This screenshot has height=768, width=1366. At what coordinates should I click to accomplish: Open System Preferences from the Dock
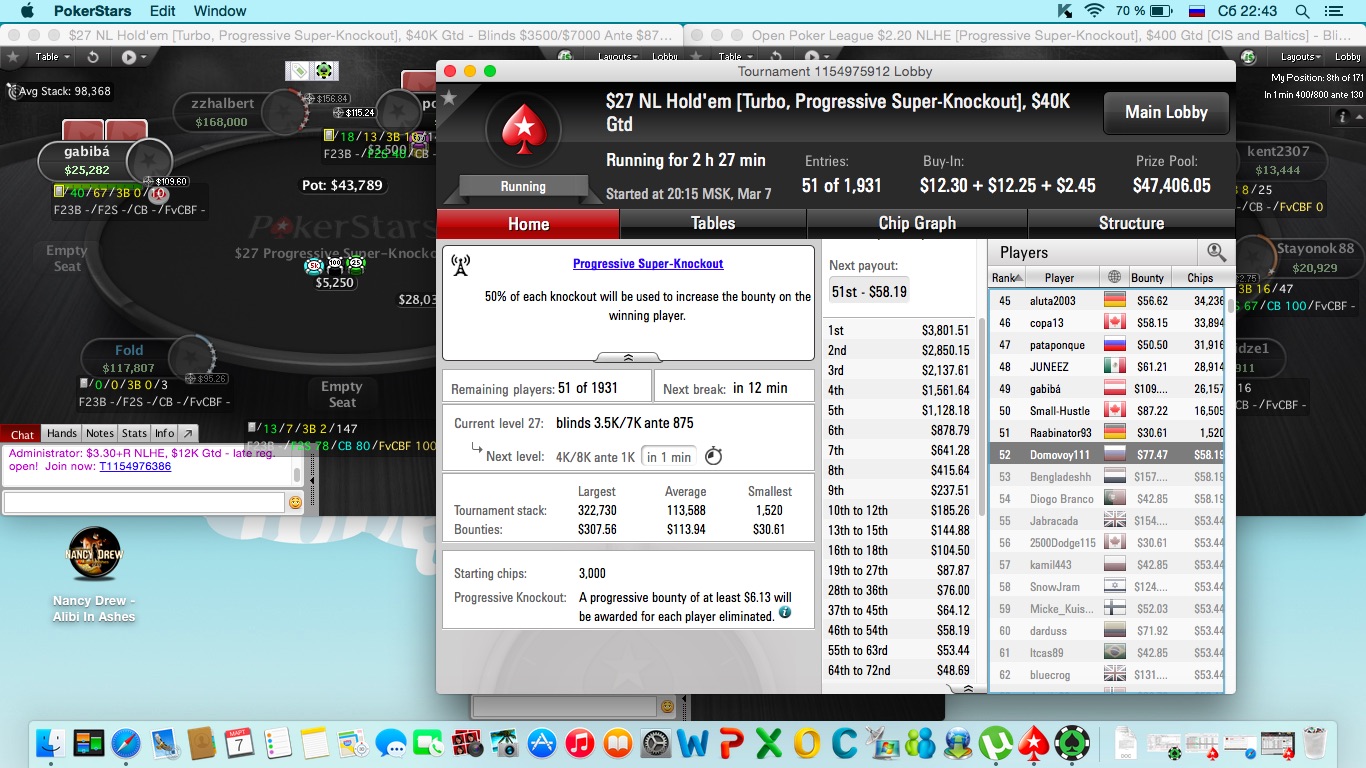(655, 743)
